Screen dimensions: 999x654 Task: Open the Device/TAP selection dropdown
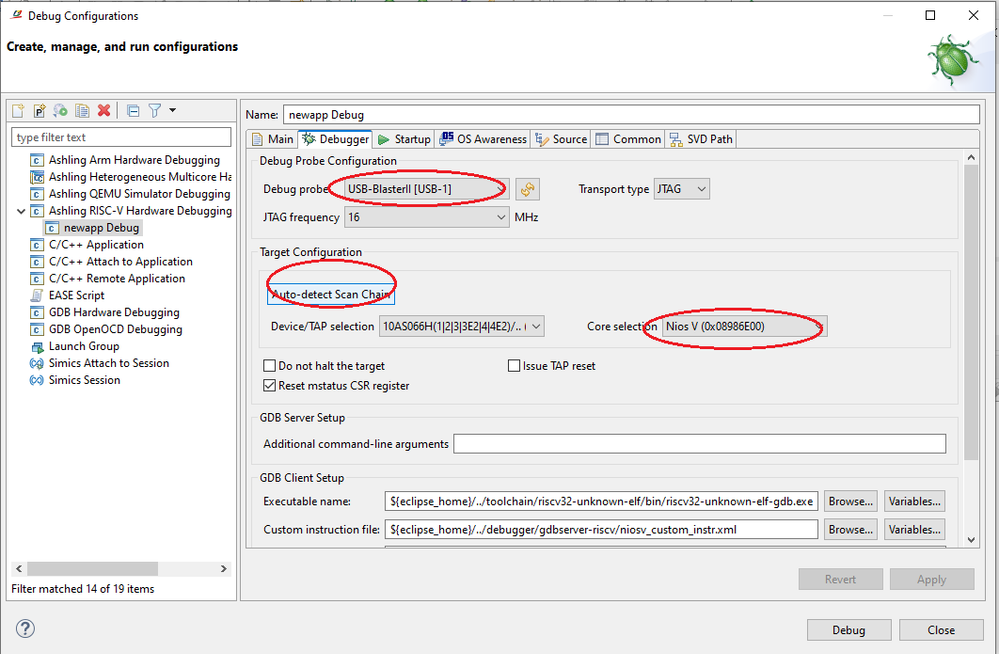(461, 326)
